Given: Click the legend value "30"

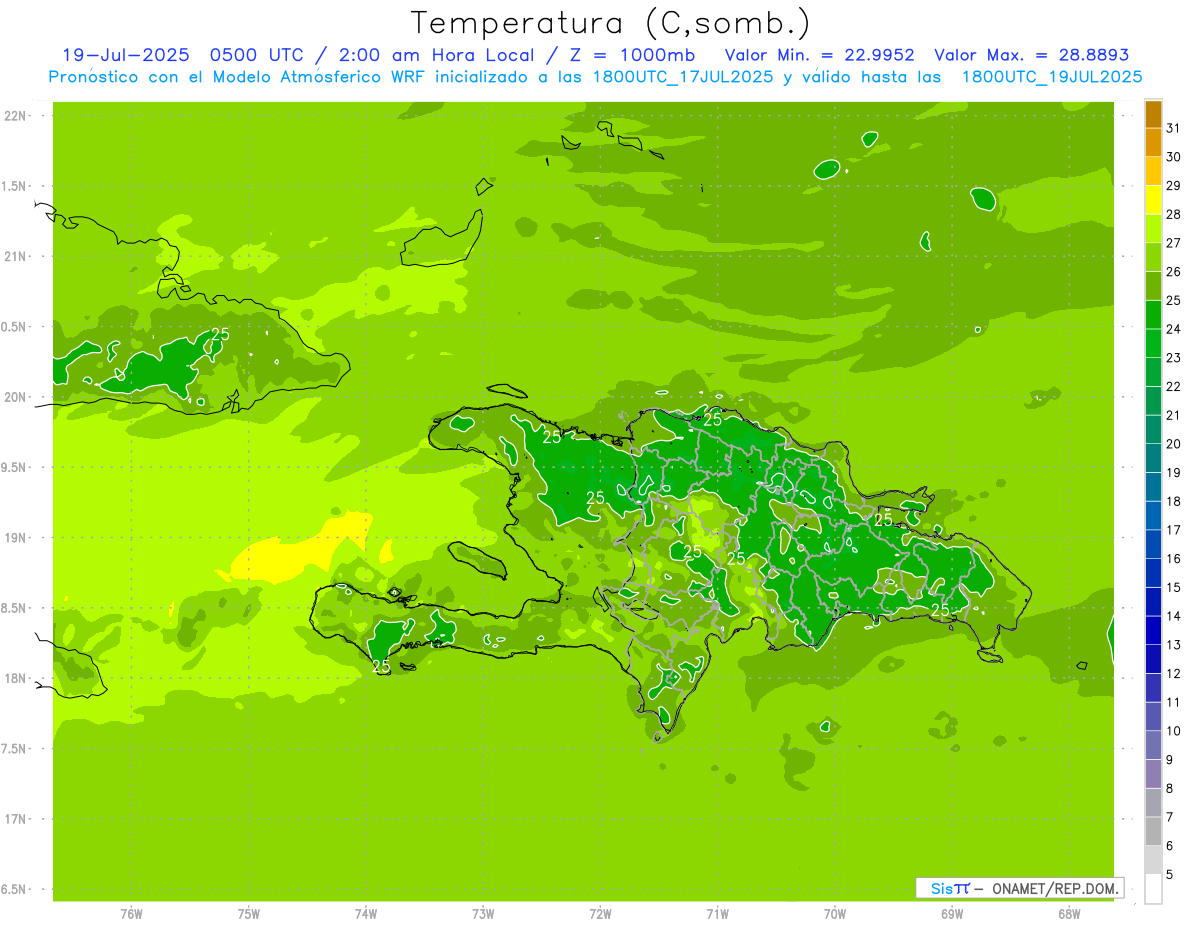Looking at the screenshot, I should click(1174, 157).
